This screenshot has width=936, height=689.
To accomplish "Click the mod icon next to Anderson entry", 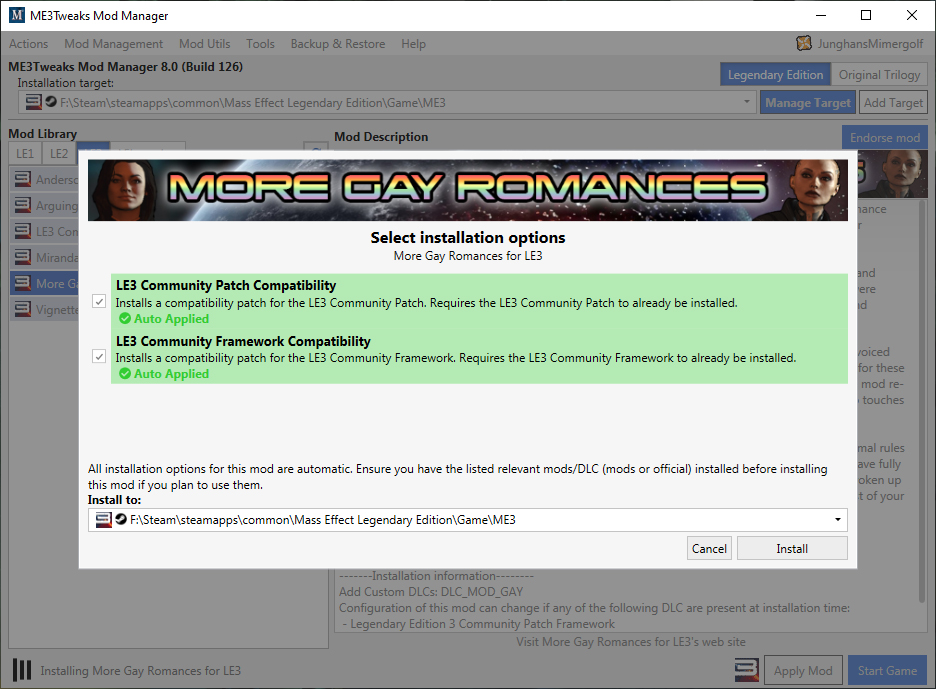I will click(x=23, y=179).
